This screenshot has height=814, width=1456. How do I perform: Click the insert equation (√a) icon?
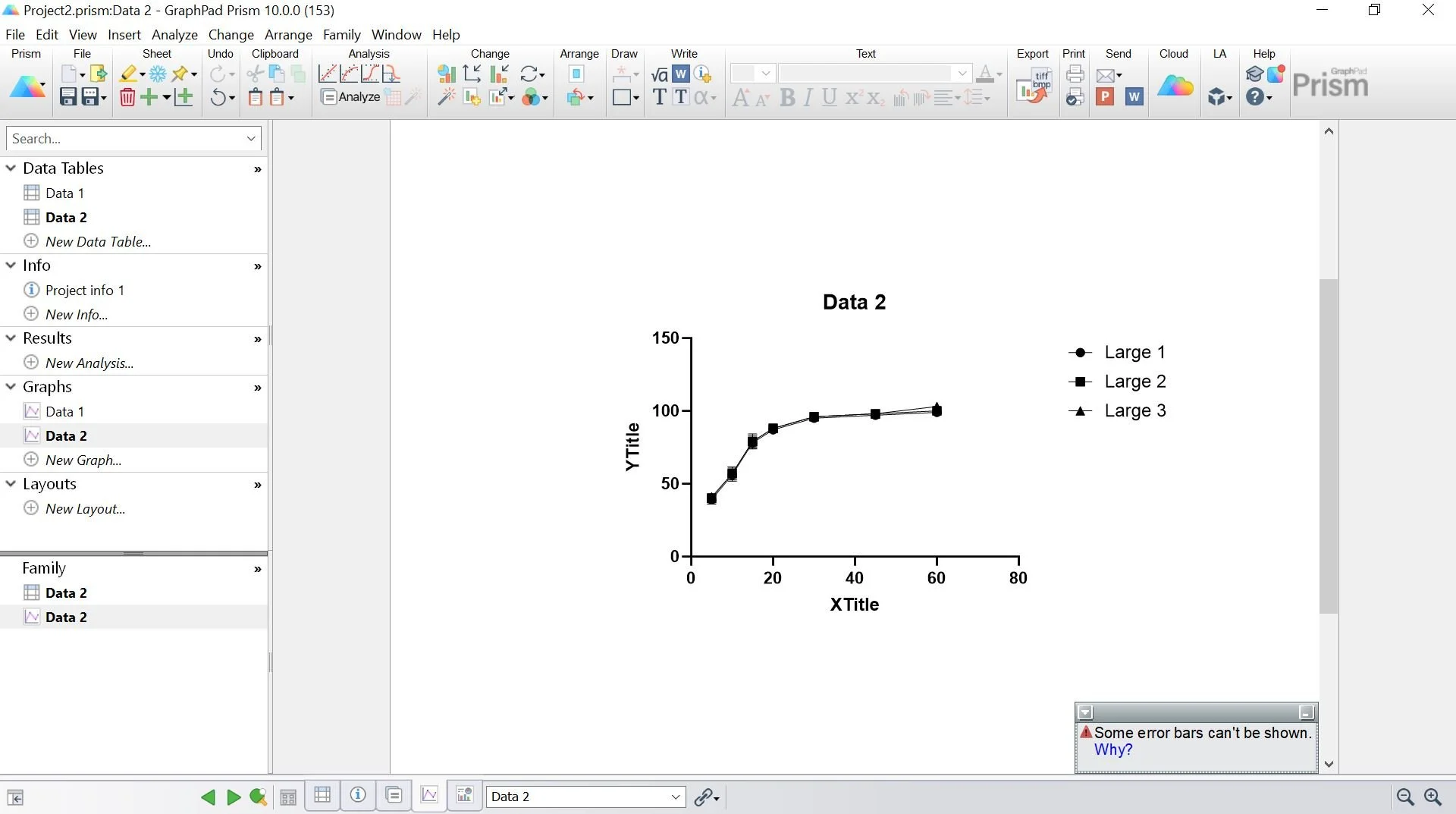pos(659,74)
